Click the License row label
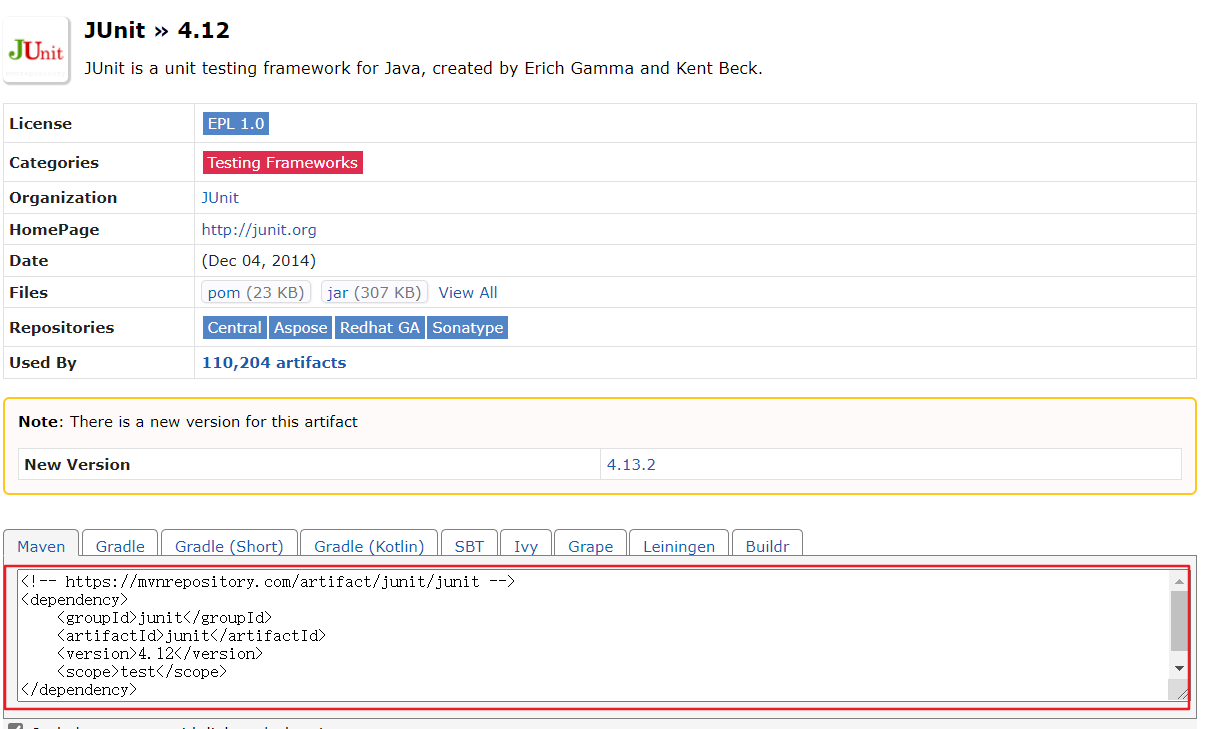The height and width of the screenshot is (729, 1205). [41, 124]
